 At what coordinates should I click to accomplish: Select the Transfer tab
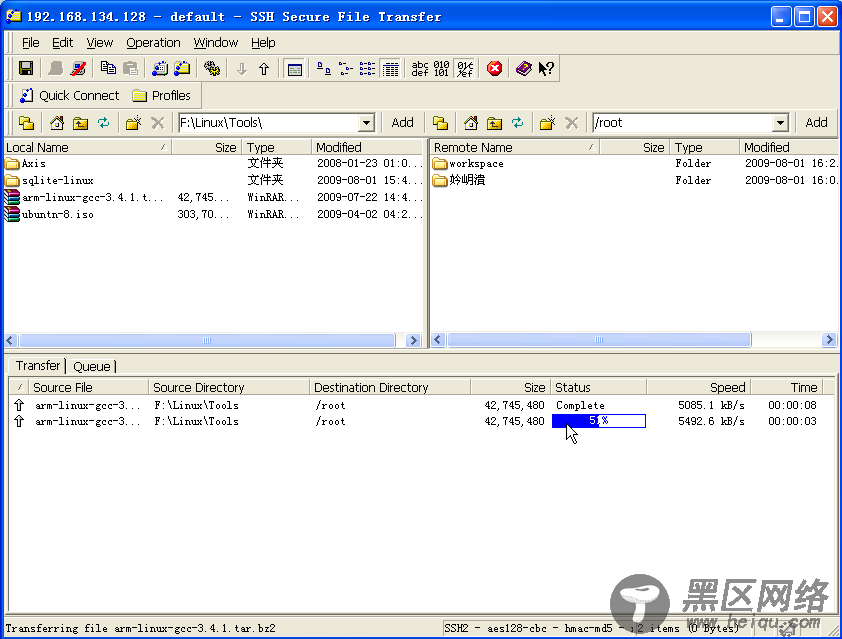[x=38, y=366]
